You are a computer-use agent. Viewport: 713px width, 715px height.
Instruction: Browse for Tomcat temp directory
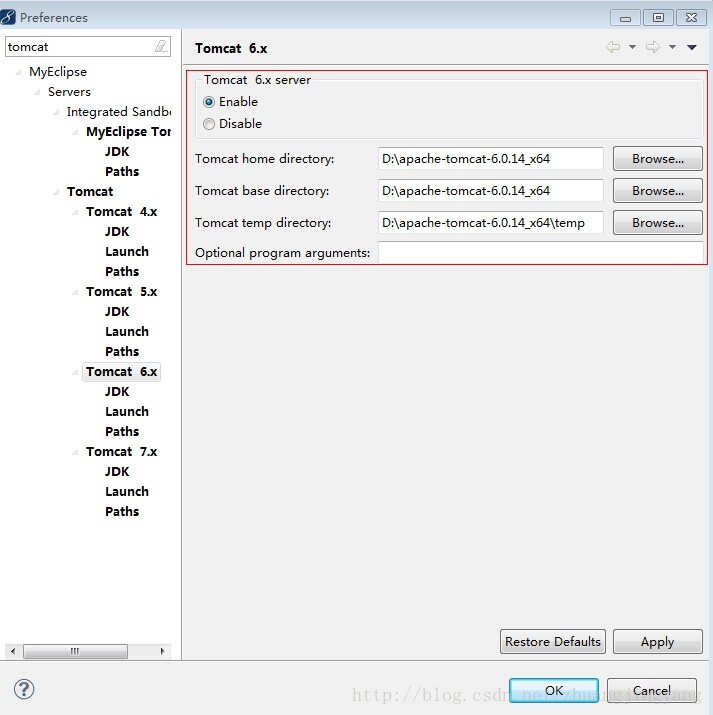[x=657, y=223]
